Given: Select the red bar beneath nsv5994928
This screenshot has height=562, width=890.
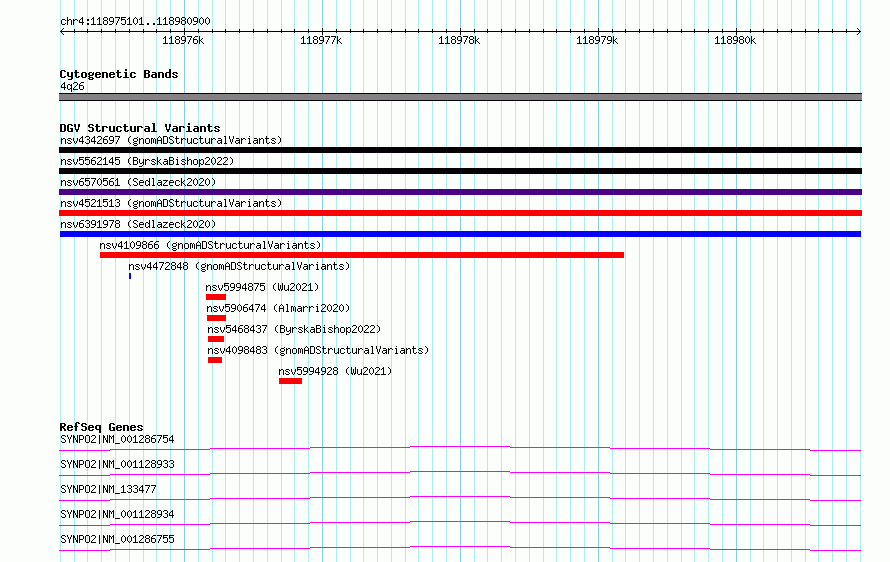Looking at the screenshot, I should click(x=290, y=381).
